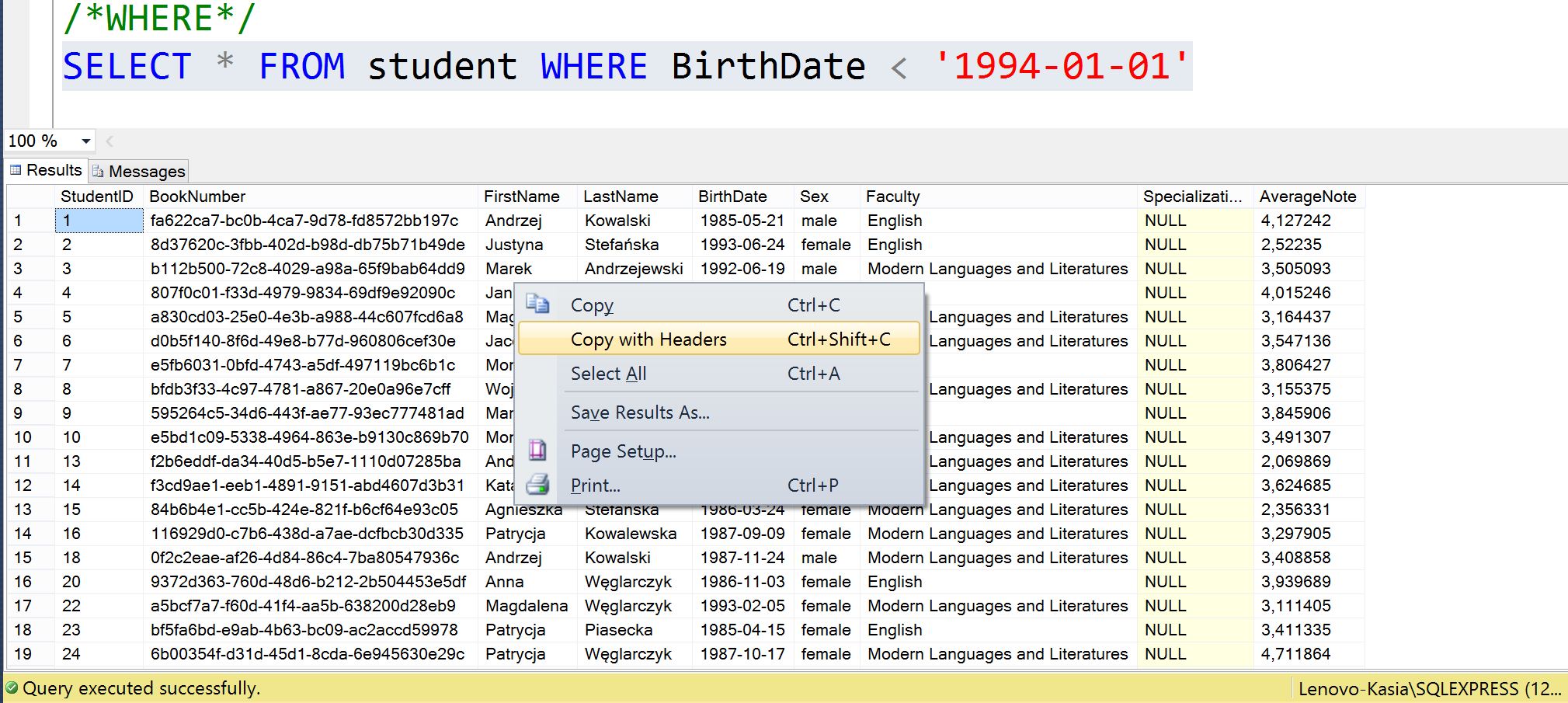Click the '1994-01-01' date literal
Viewport: 1568px width, 703px height.
click(x=1062, y=66)
